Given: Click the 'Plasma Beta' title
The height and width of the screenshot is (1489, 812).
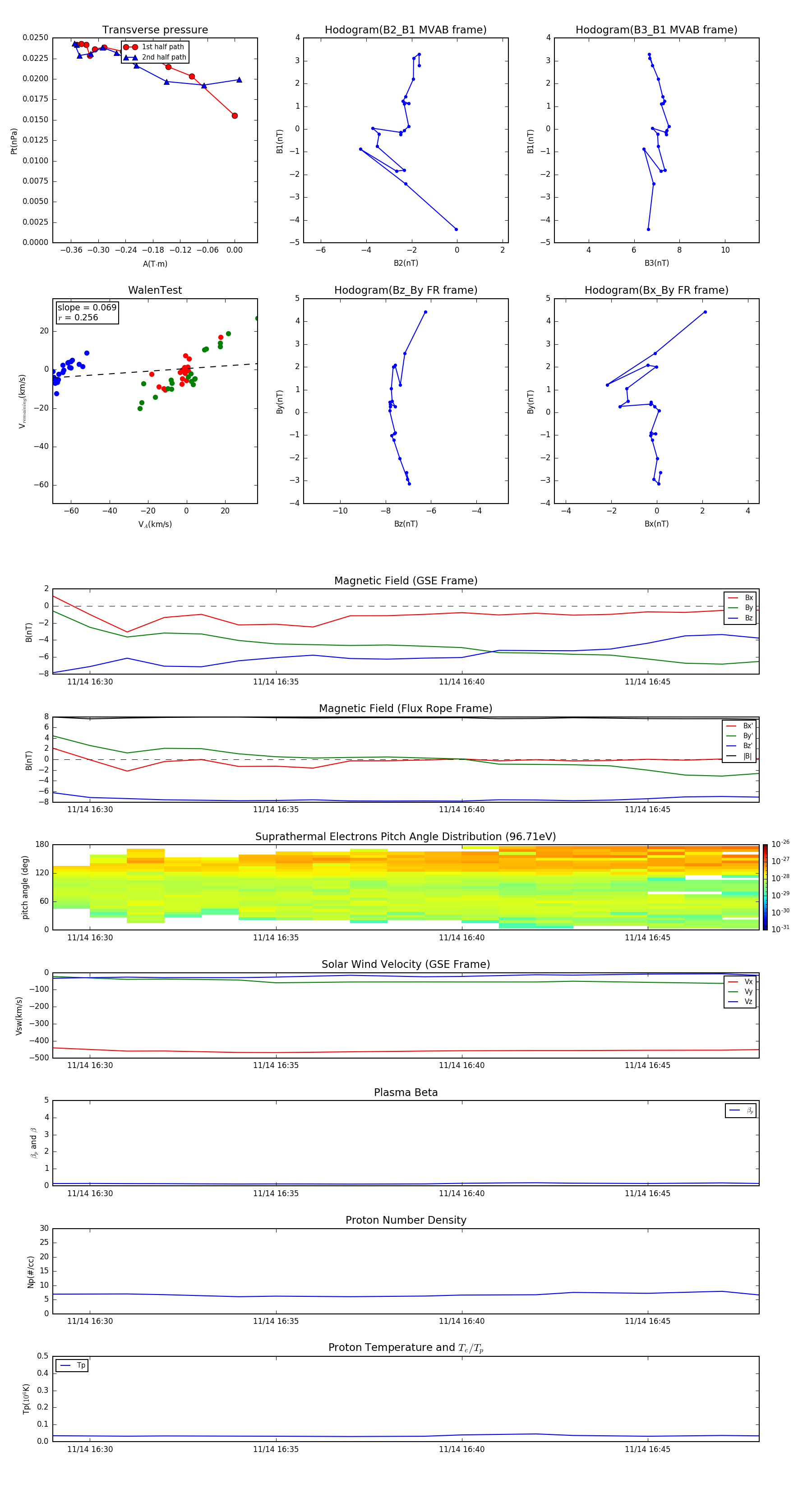Looking at the screenshot, I should pyautogui.click(x=406, y=1092).
